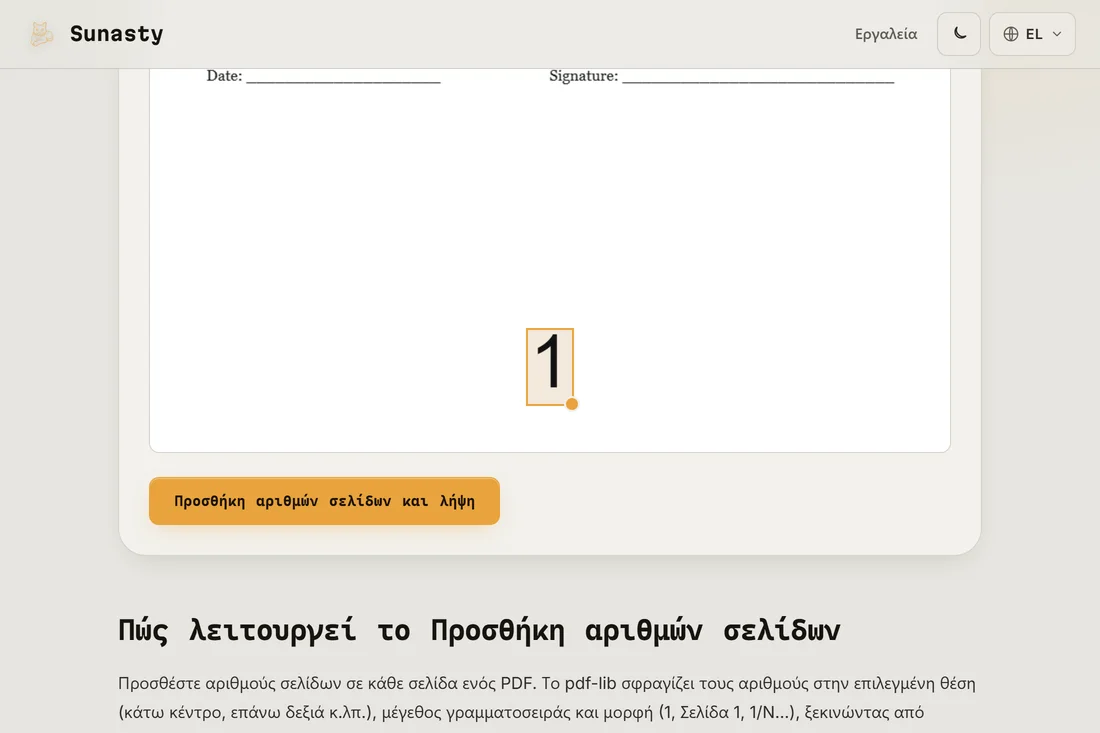Click the paragraph starting Προσθέστε αριθμούς σελίδων
This screenshot has height=733, width=1100.
point(547,698)
